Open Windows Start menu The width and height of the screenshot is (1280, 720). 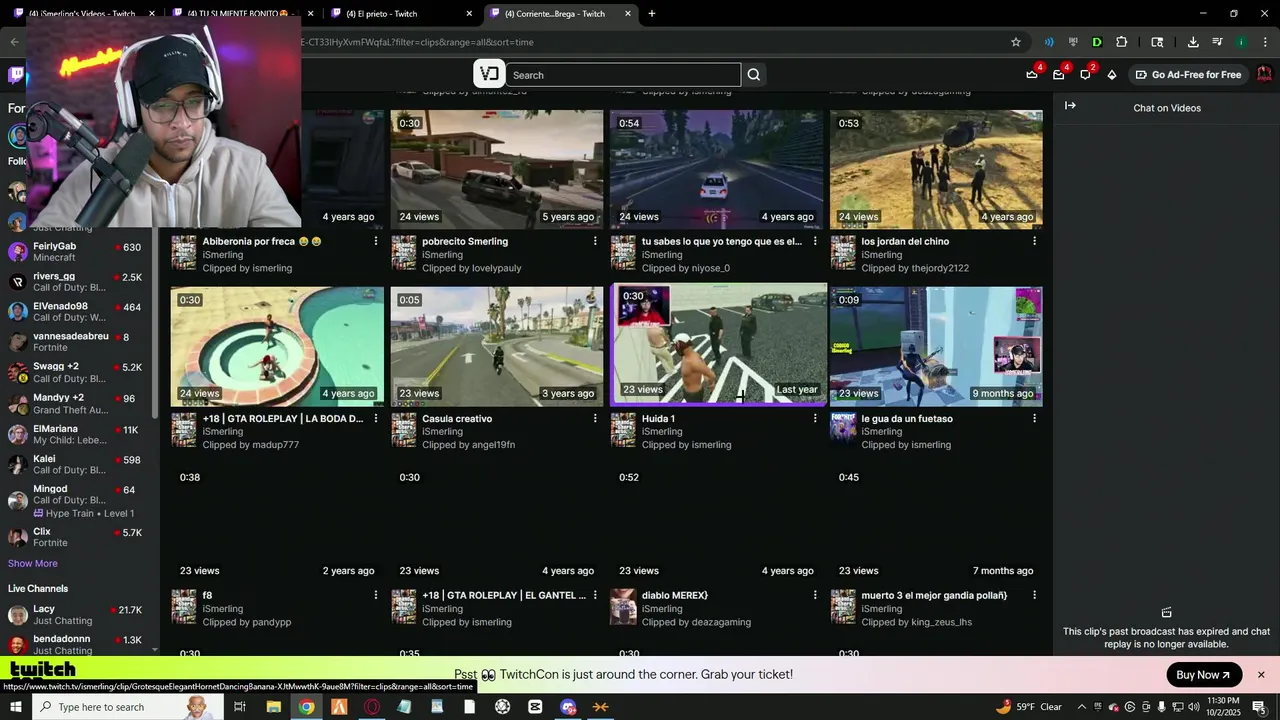point(15,707)
